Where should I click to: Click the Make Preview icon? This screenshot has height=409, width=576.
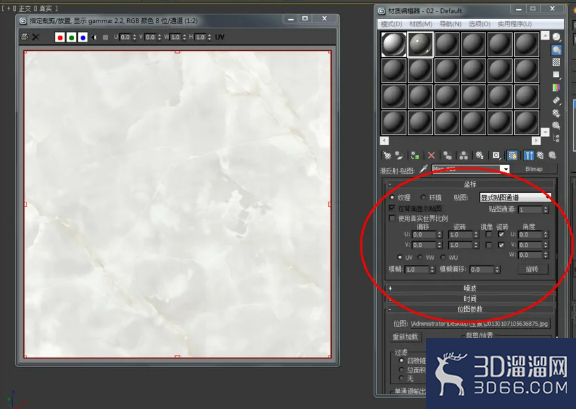557,100
